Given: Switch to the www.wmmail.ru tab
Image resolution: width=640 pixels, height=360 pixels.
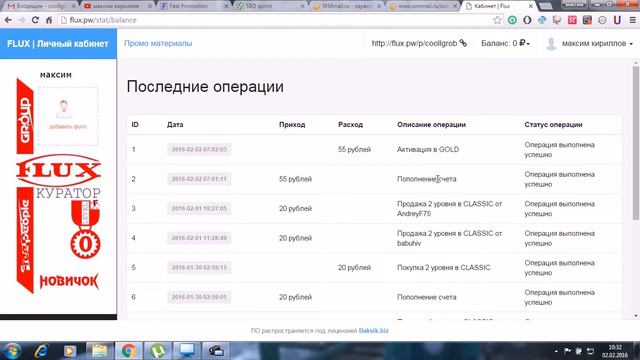Looking at the screenshot, I should 423,6.
